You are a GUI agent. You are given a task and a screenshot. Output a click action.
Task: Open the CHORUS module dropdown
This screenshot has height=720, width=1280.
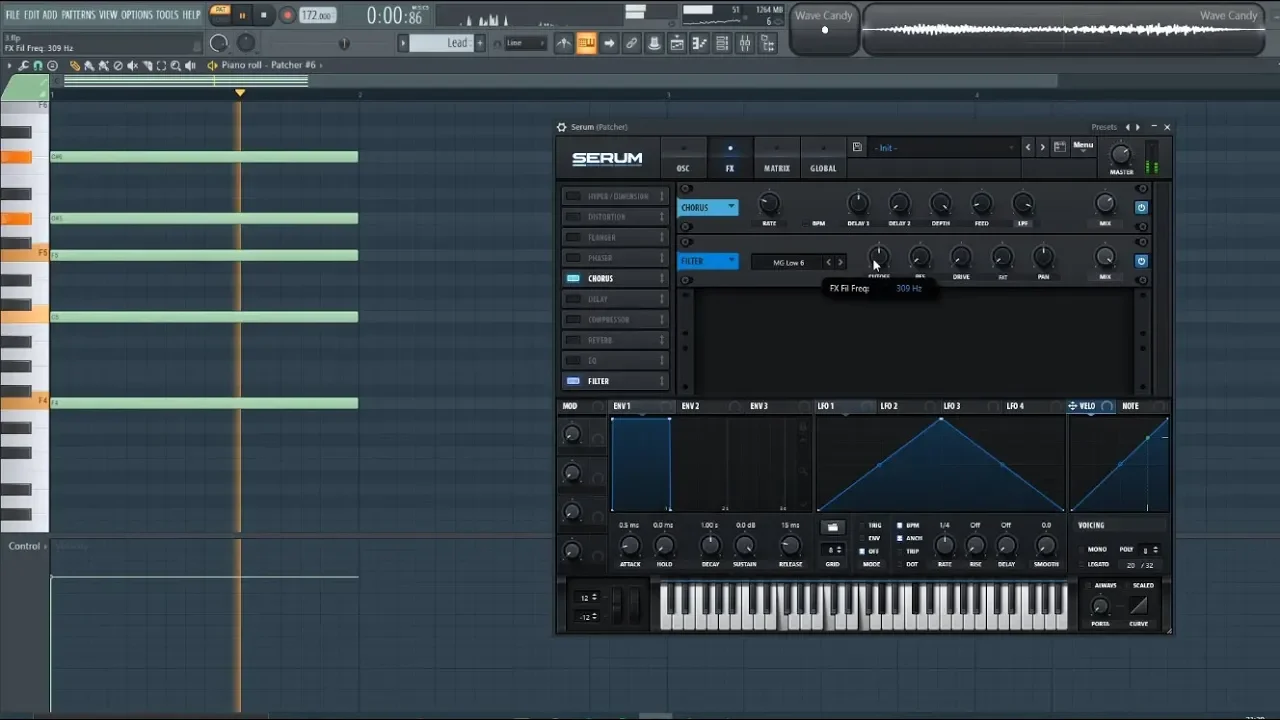(708, 208)
